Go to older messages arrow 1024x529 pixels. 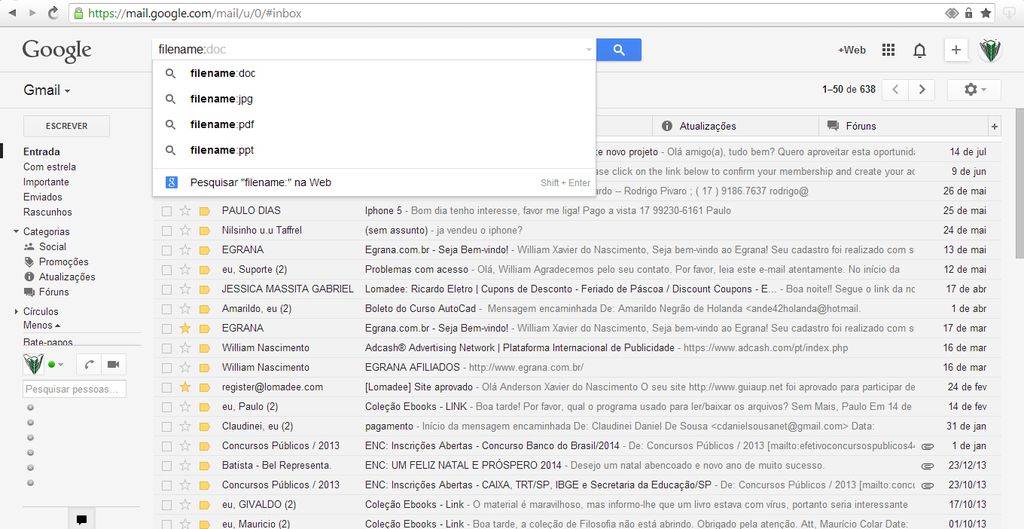point(922,89)
